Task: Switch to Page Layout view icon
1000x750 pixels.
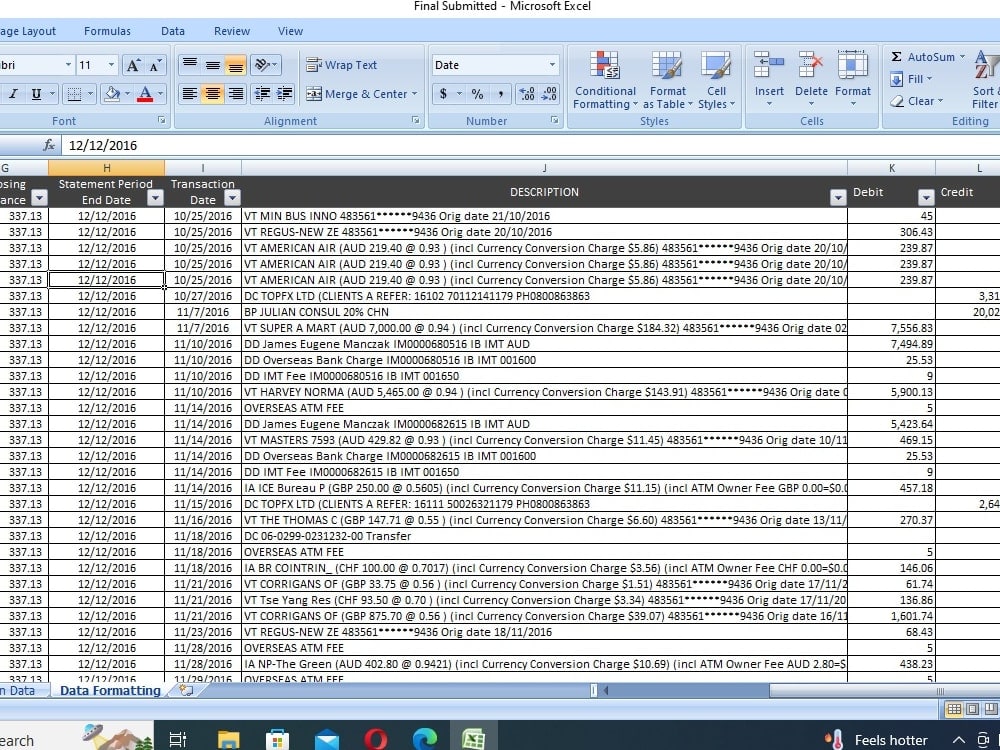Action: [x=973, y=709]
